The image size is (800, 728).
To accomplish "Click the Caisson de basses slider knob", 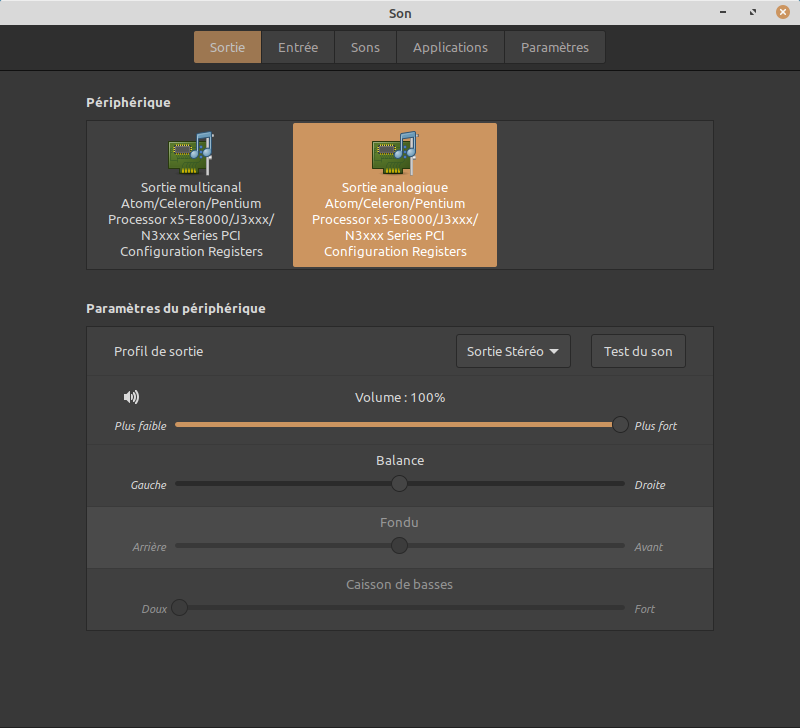I will [x=179, y=608].
